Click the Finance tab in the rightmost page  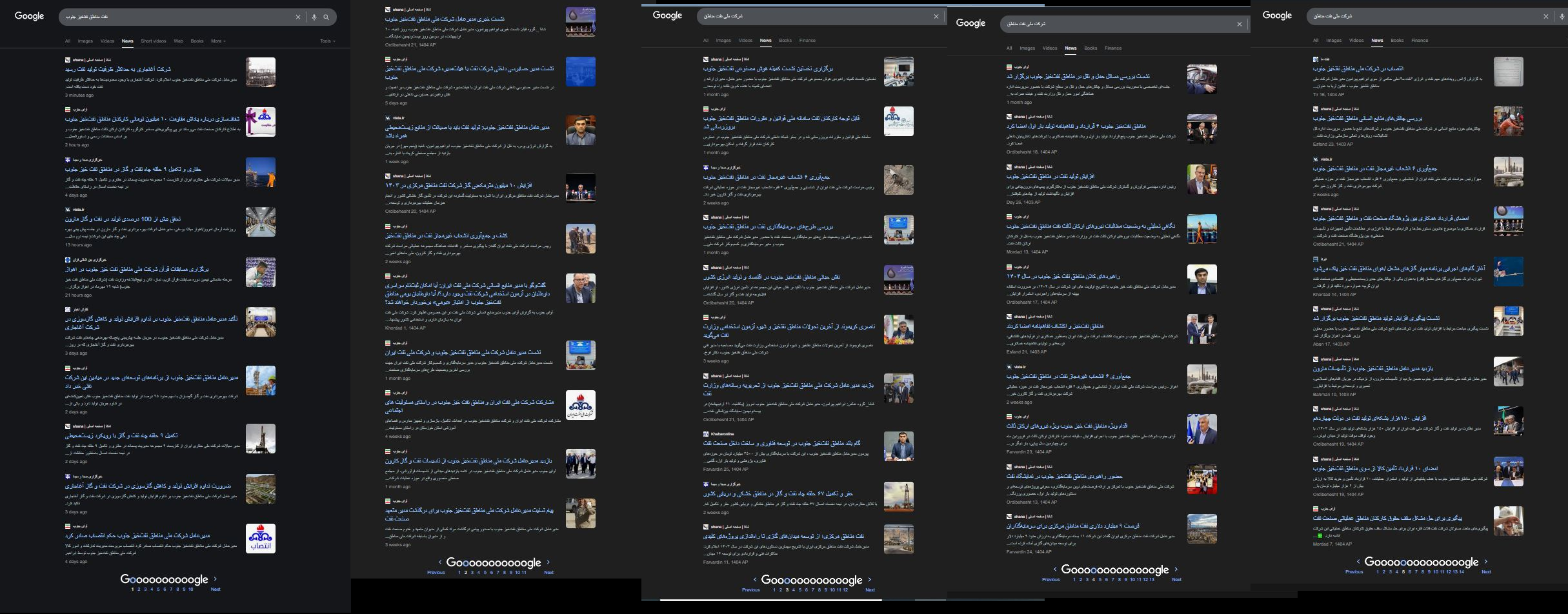pyautogui.click(x=1420, y=41)
